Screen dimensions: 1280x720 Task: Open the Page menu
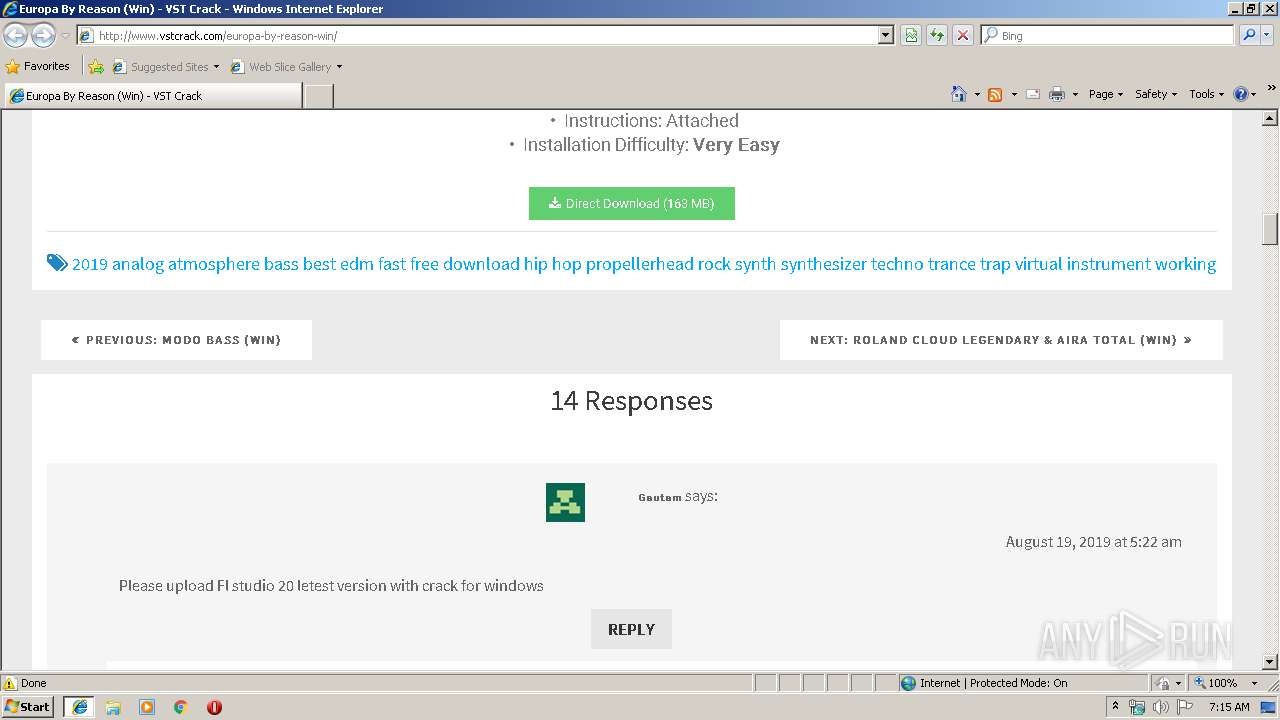point(1106,94)
